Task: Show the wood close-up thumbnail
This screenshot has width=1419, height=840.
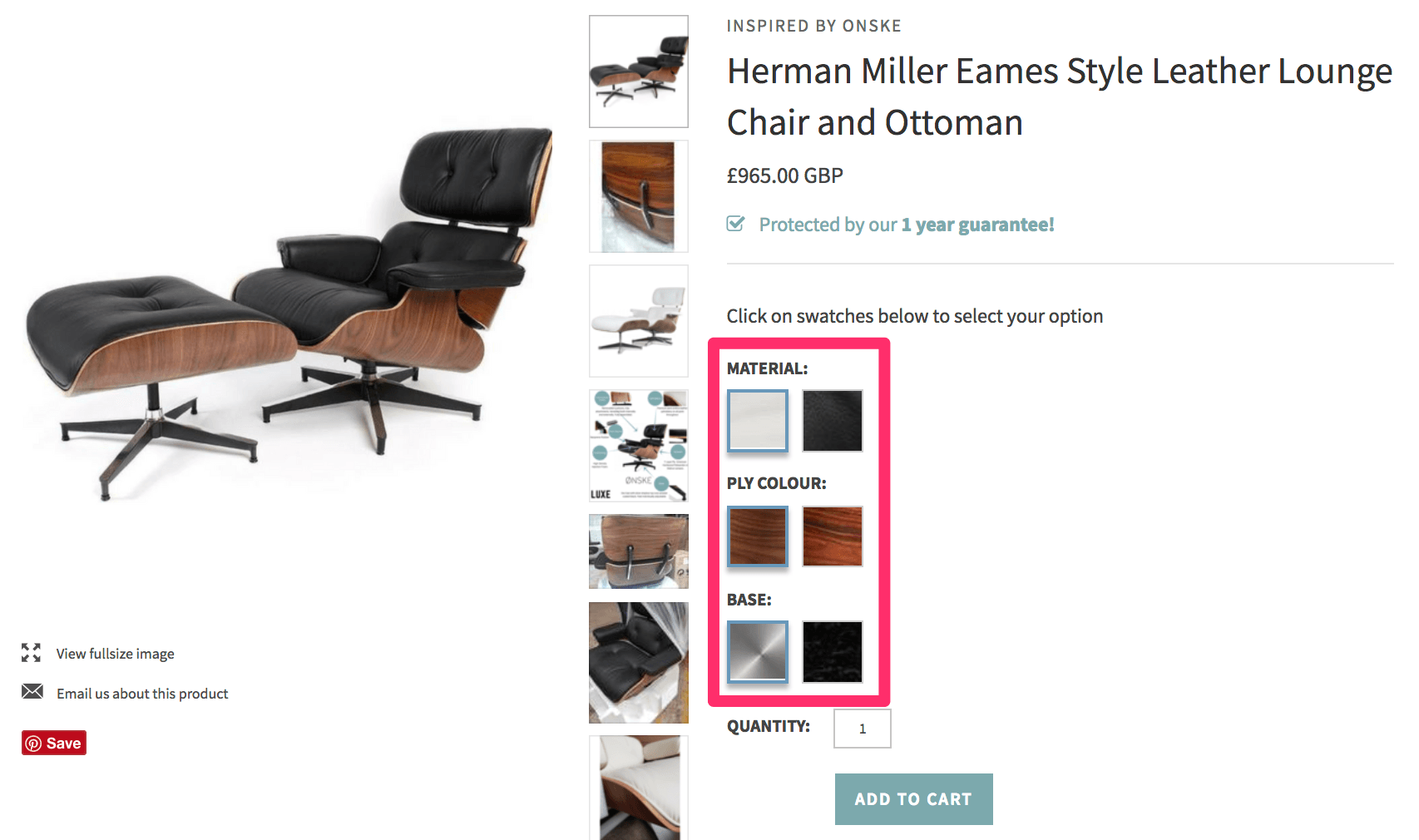Action: 639,196
